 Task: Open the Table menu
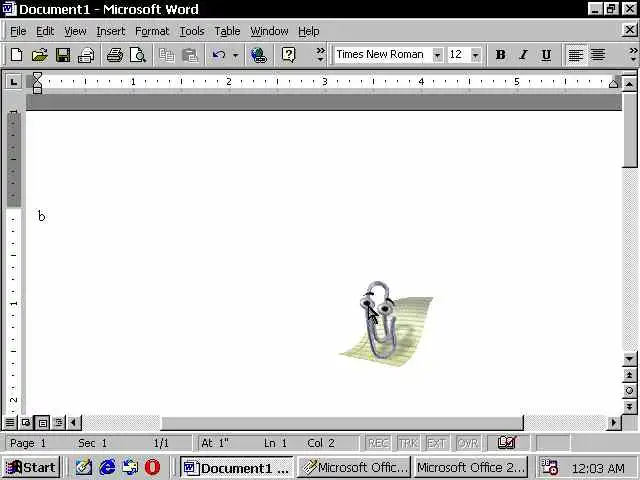click(227, 31)
